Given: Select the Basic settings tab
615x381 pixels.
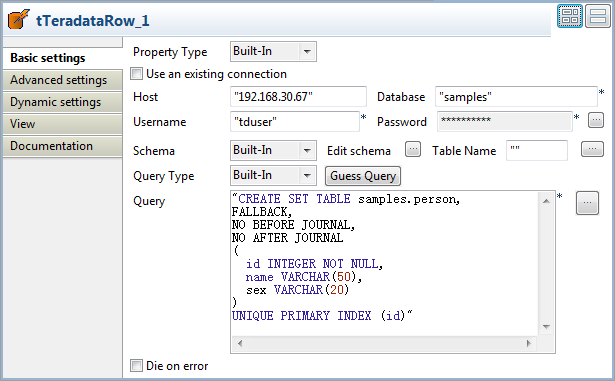Looking at the screenshot, I should pos(63,58).
